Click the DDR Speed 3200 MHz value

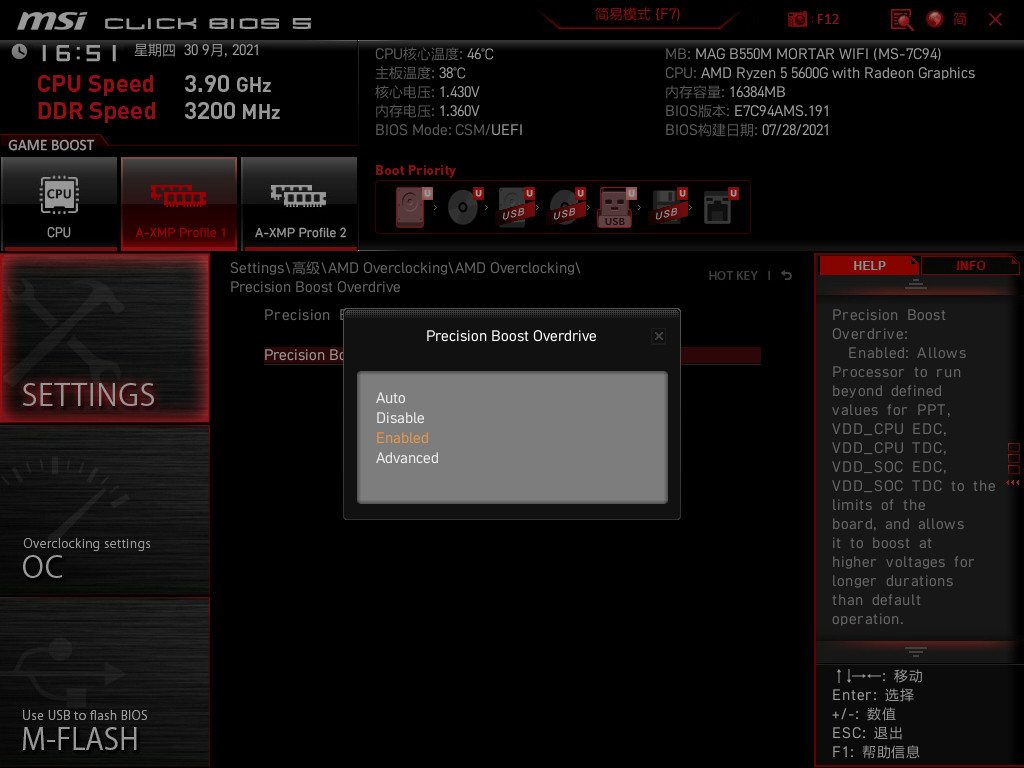pos(232,111)
